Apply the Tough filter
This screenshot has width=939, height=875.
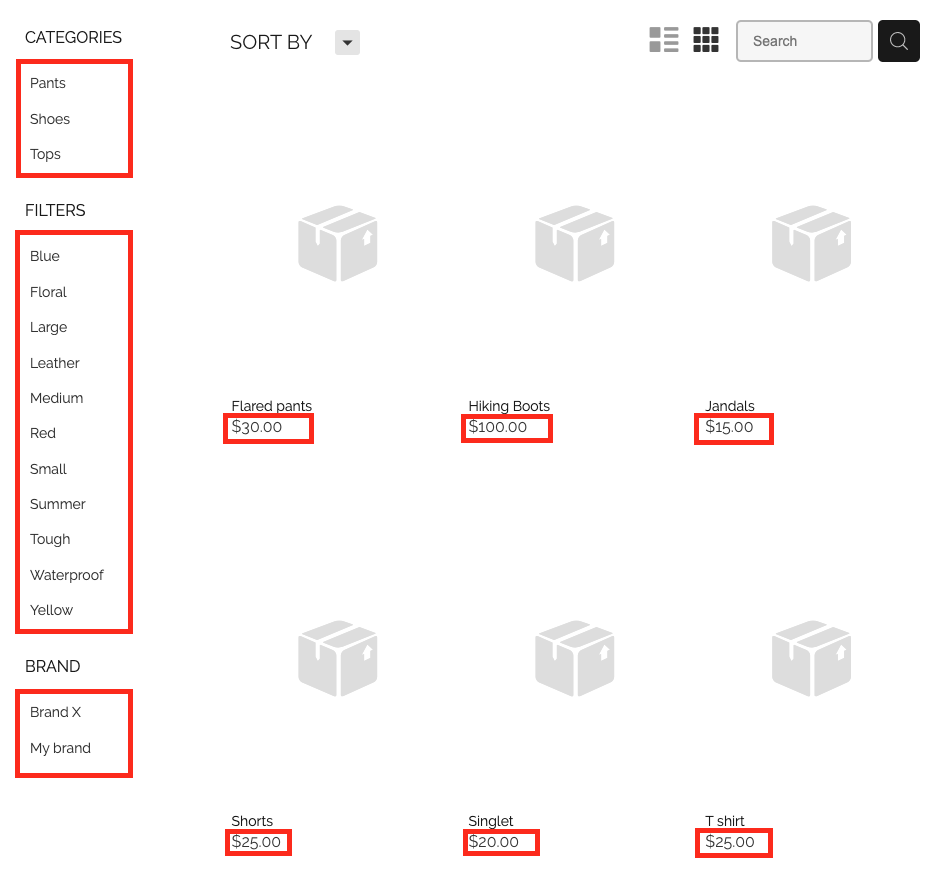tap(50, 540)
